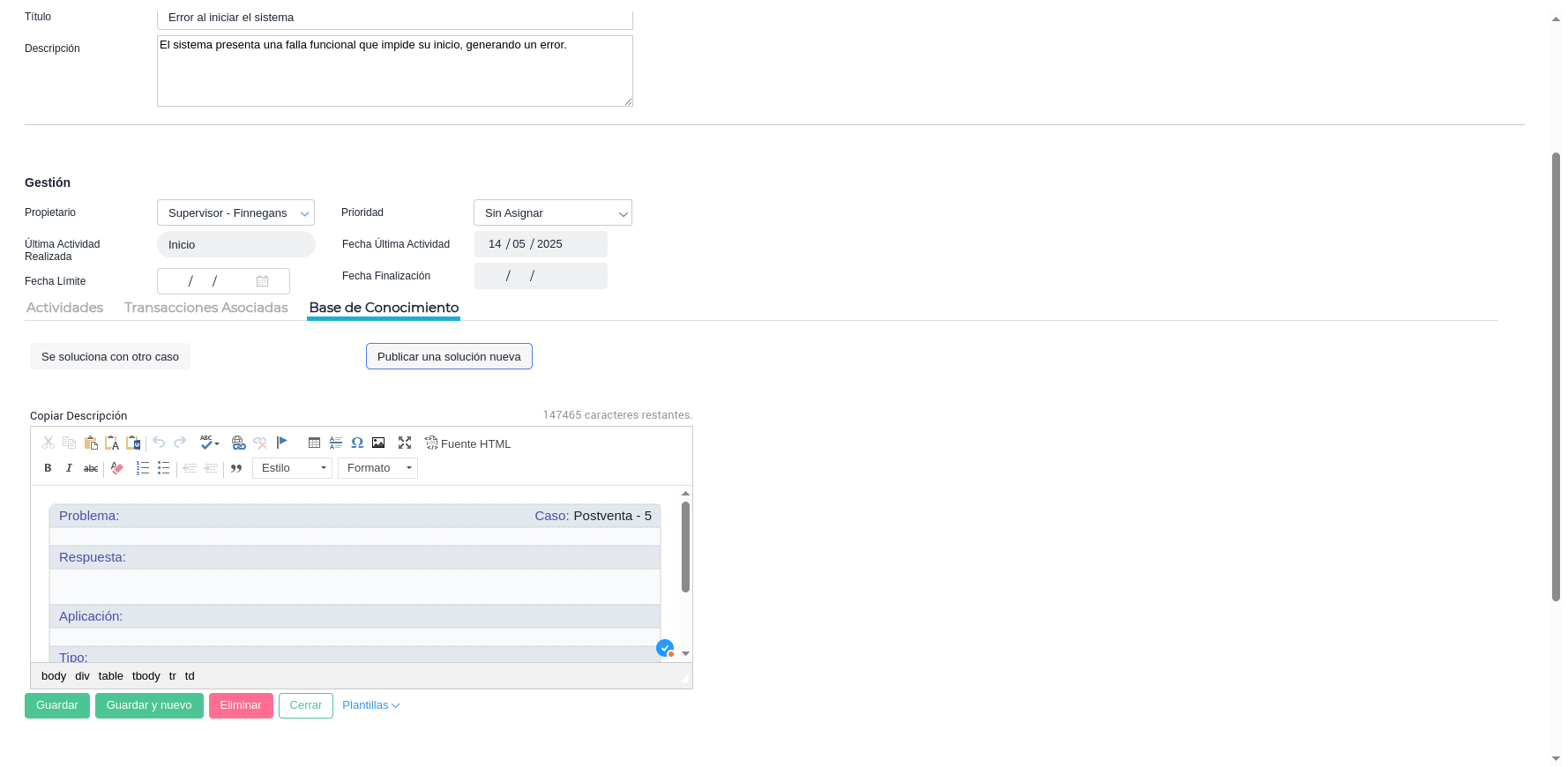Insert a table in the editor
Image resolution: width=1568 pixels, height=767 pixels.
click(314, 443)
